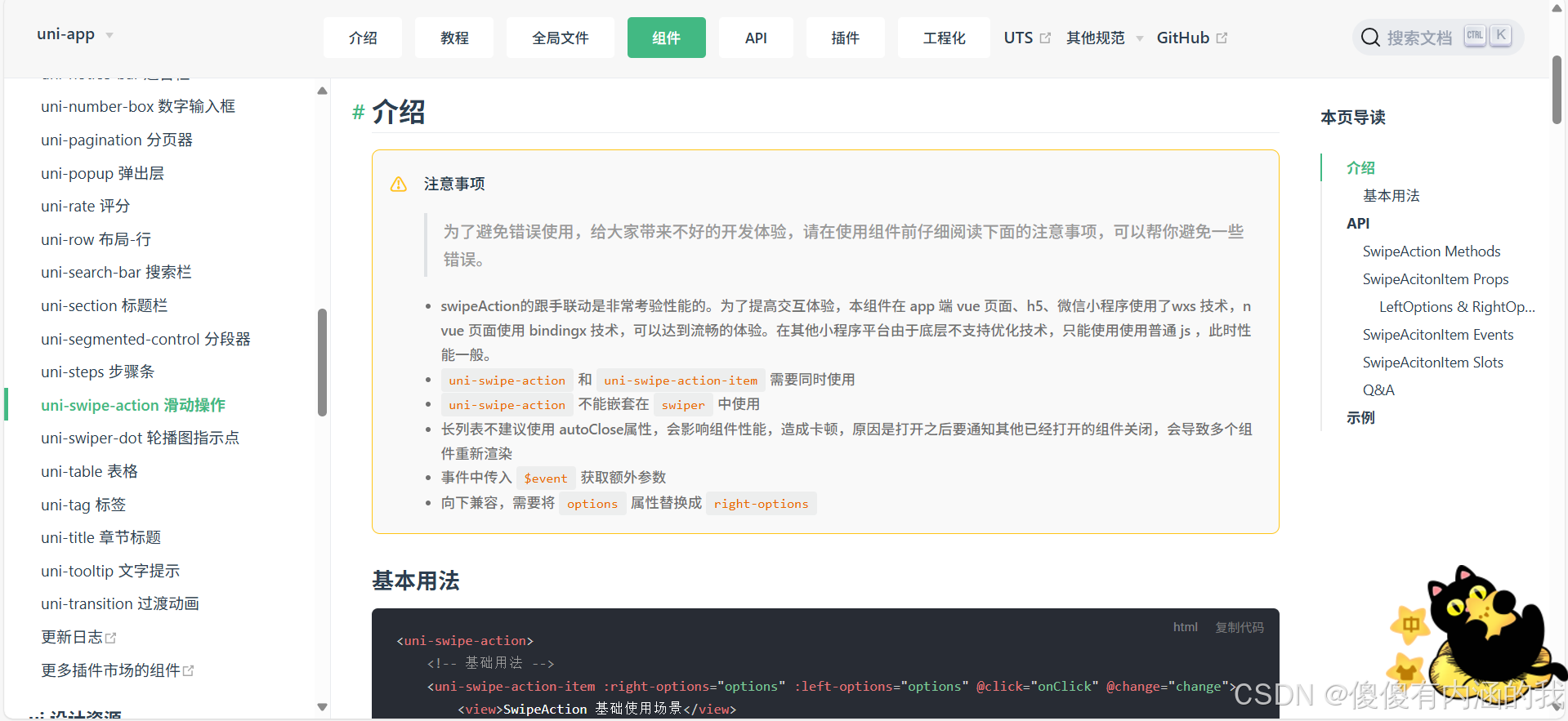Open uni-section 标题栏 page
Image resolution: width=1568 pixels, height=721 pixels.
(104, 305)
